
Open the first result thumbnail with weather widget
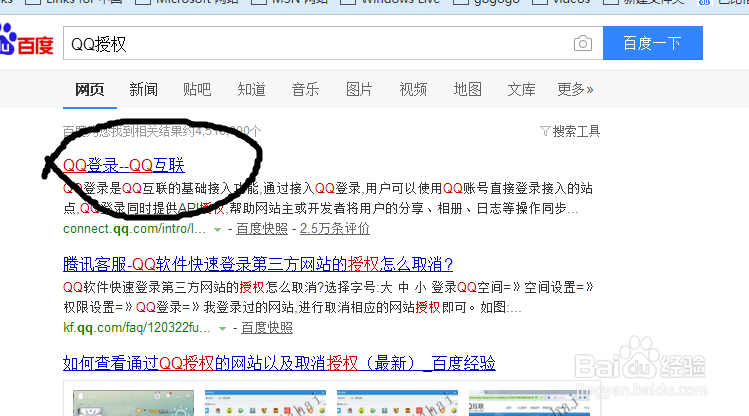[x=133, y=403]
